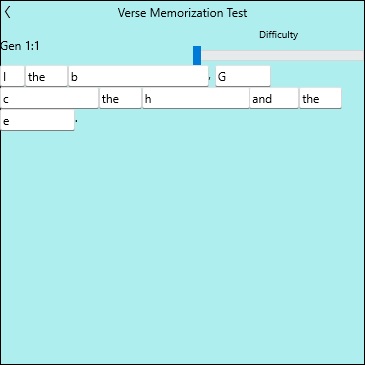Click the 'the' box following 'and'
This screenshot has height=365, width=365.
[320, 98]
